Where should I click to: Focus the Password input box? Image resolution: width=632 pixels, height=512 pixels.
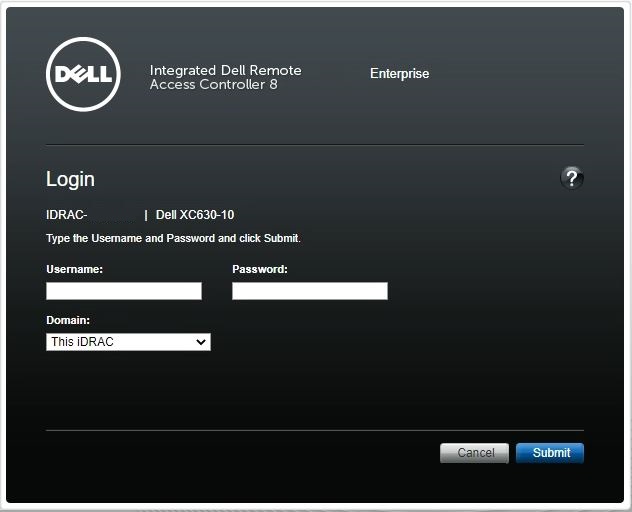309,291
